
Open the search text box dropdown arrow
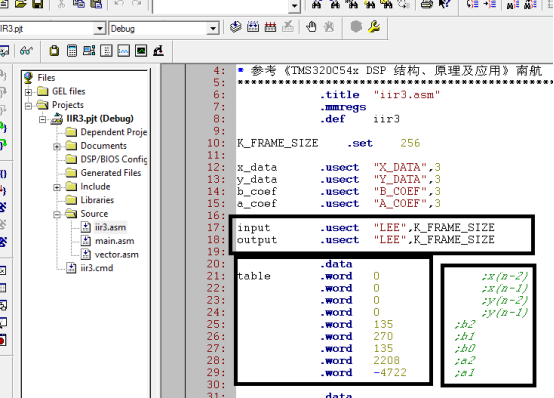[294, 6]
